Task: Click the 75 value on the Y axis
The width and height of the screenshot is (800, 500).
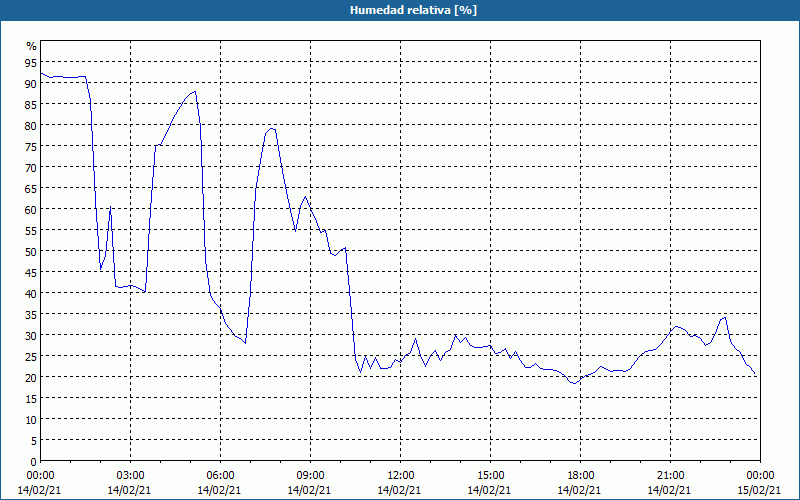Action: pos(31,146)
